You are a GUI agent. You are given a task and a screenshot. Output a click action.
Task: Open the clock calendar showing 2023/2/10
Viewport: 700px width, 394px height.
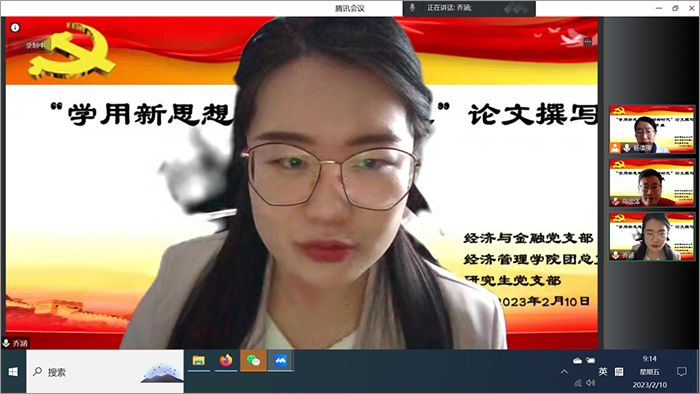coord(650,372)
